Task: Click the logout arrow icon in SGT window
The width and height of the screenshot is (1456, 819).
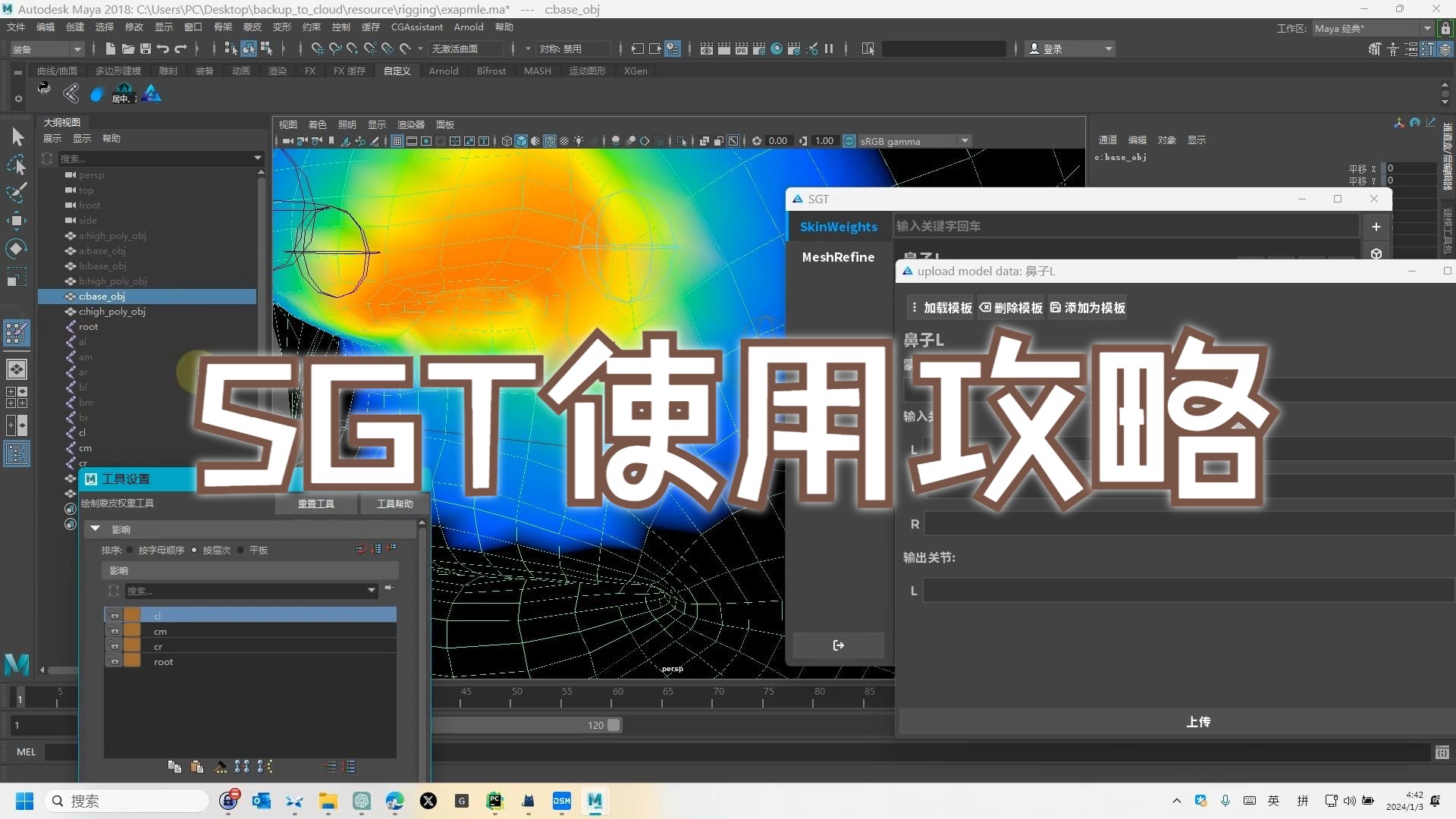Action: coord(838,645)
